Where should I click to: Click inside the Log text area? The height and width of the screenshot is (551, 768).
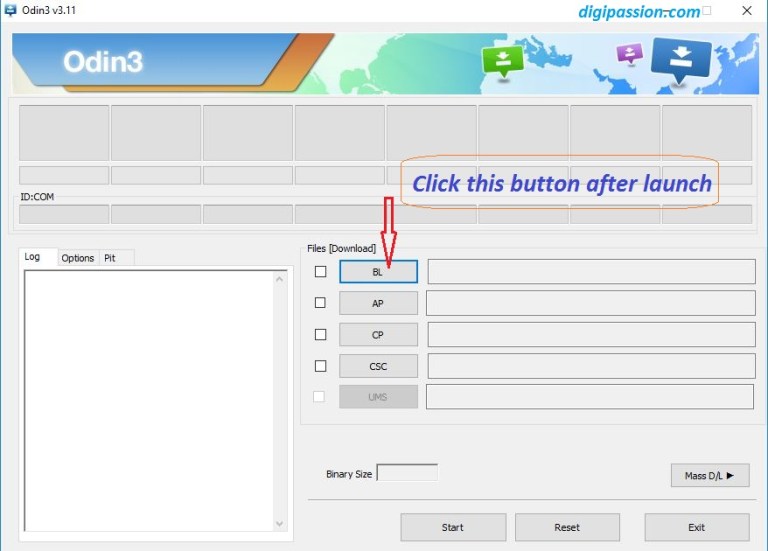click(149, 401)
